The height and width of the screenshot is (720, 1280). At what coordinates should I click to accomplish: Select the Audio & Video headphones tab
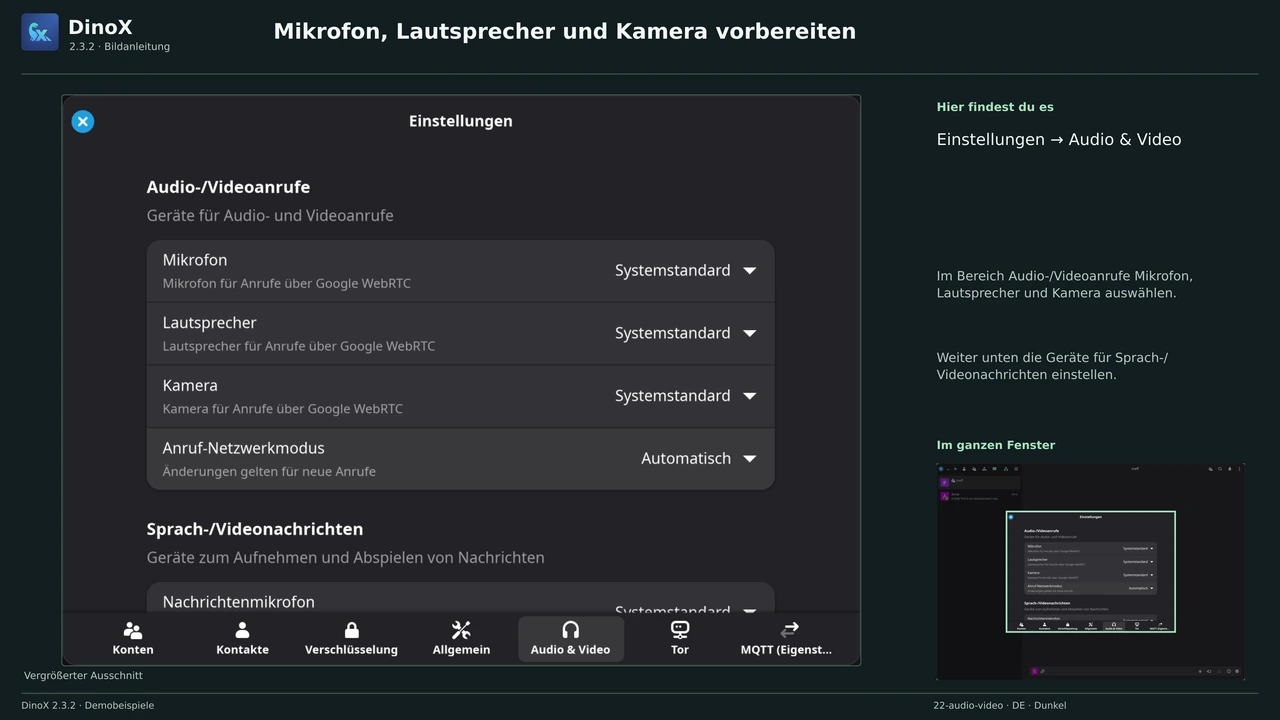point(570,638)
